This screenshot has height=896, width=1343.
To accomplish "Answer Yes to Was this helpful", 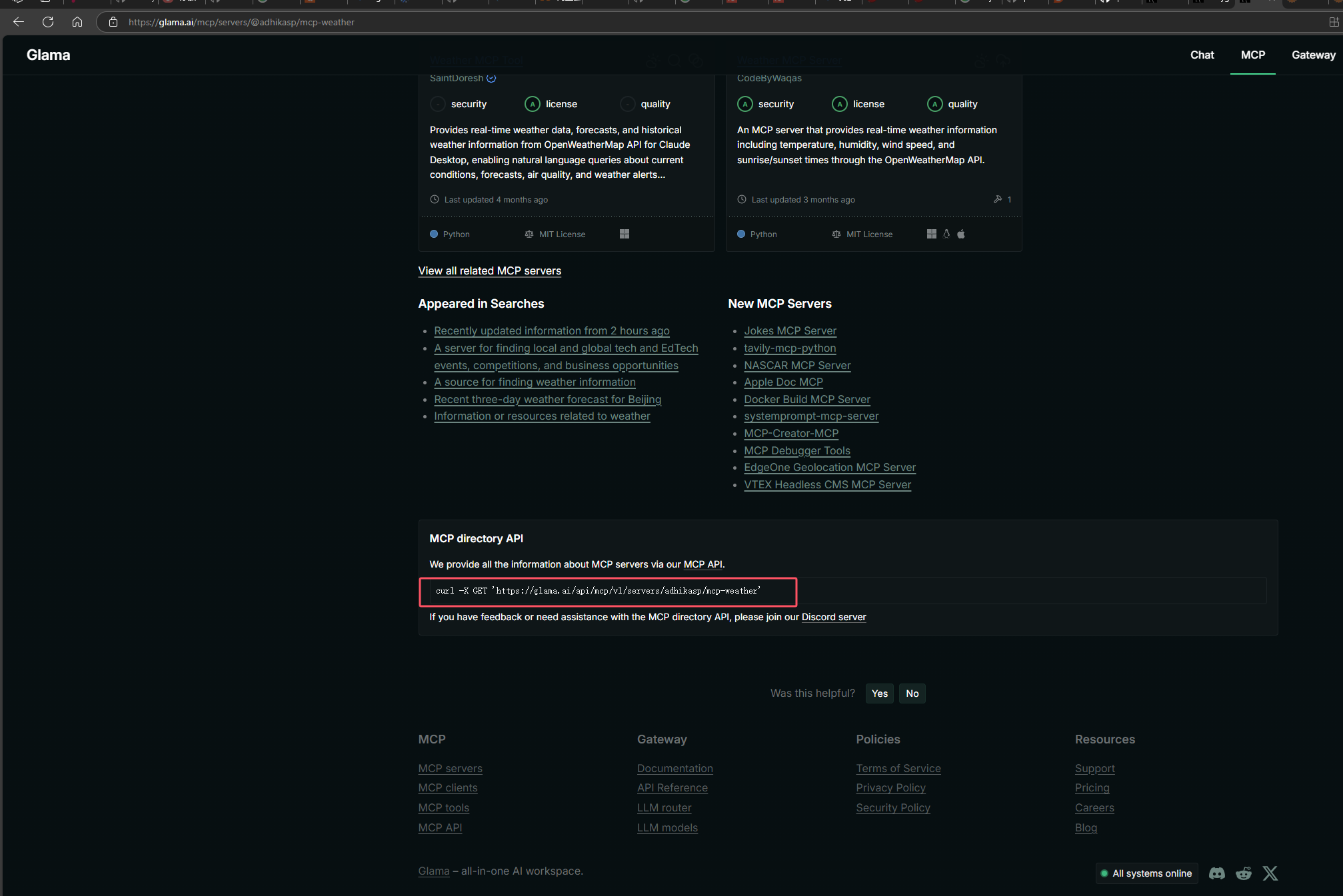I will (879, 693).
